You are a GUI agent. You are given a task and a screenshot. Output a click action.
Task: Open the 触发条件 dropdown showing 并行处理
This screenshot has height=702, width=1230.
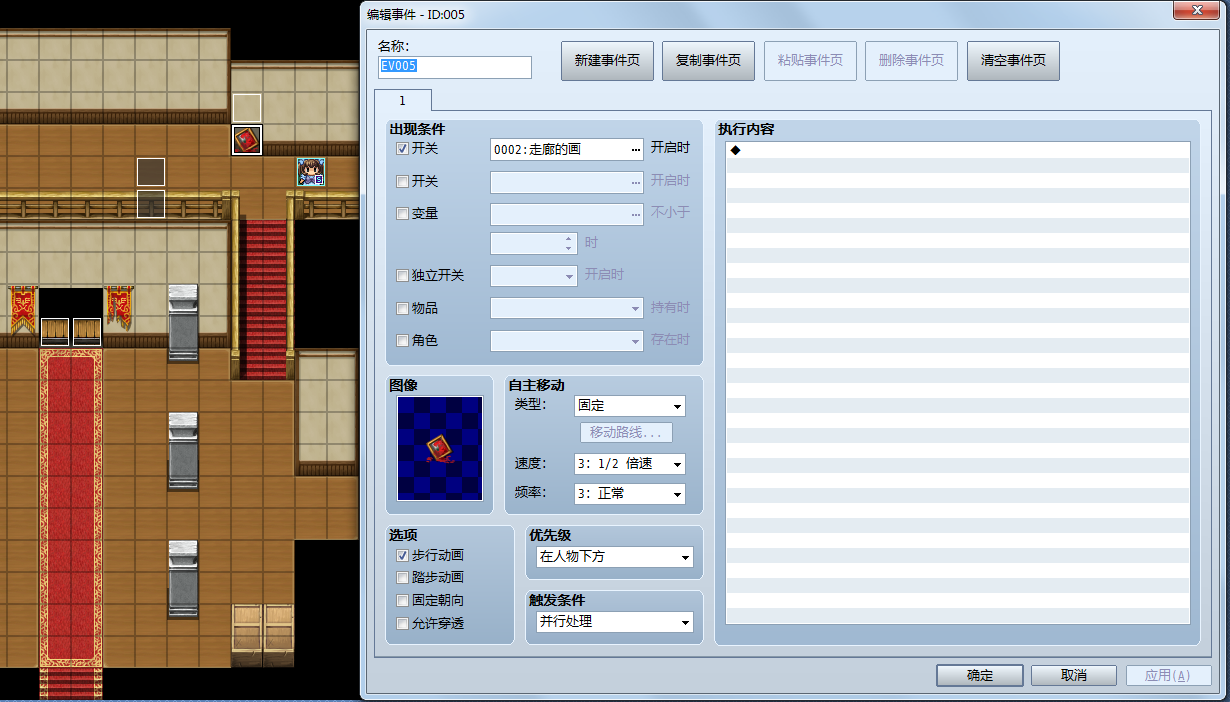[614, 622]
